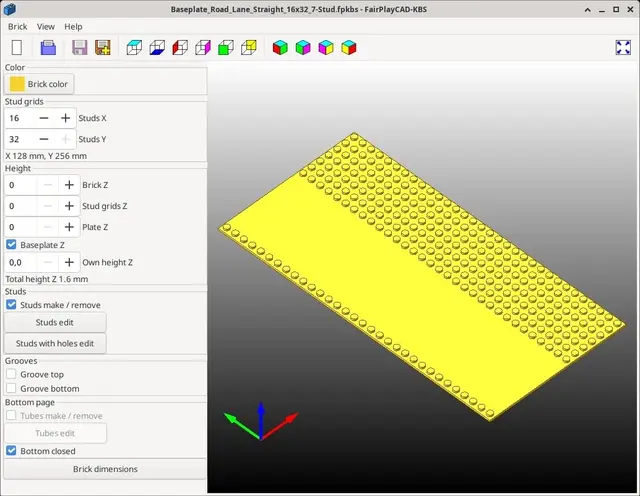Image resolution: width=640 pixels, height=496 pixels.
Task: Increase Own height Z with plus button
Action: point(69,262)
